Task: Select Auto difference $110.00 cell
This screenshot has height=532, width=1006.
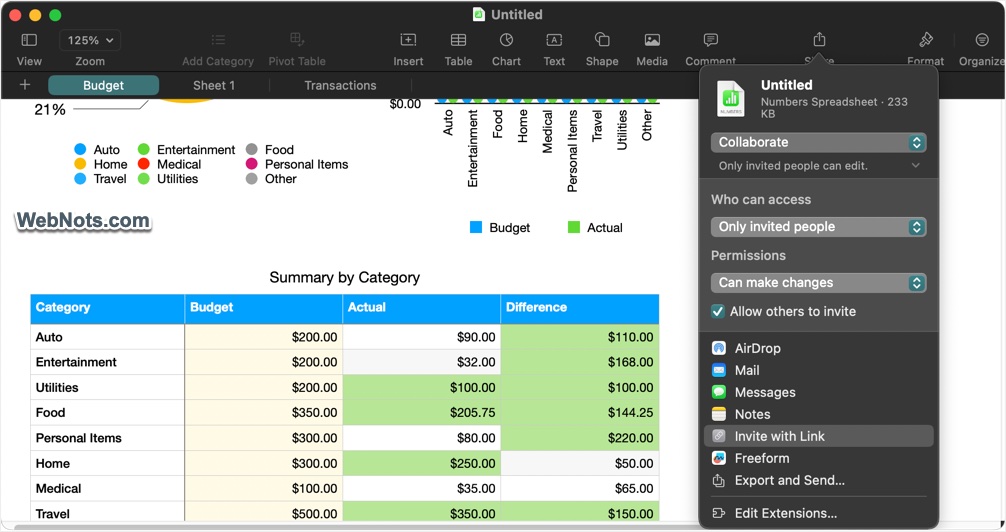Action: point(580,337)
